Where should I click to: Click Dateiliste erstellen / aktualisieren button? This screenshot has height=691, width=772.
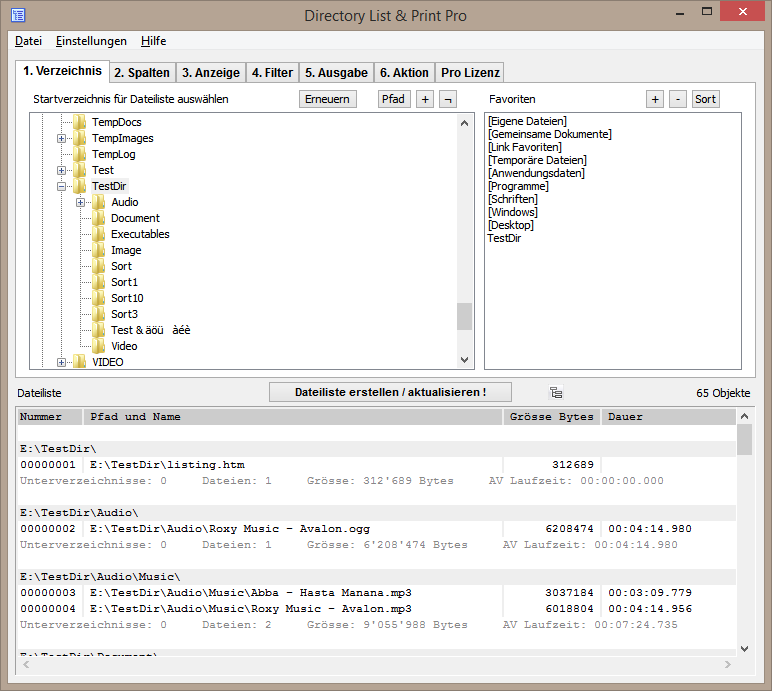[x=390, y=393]
